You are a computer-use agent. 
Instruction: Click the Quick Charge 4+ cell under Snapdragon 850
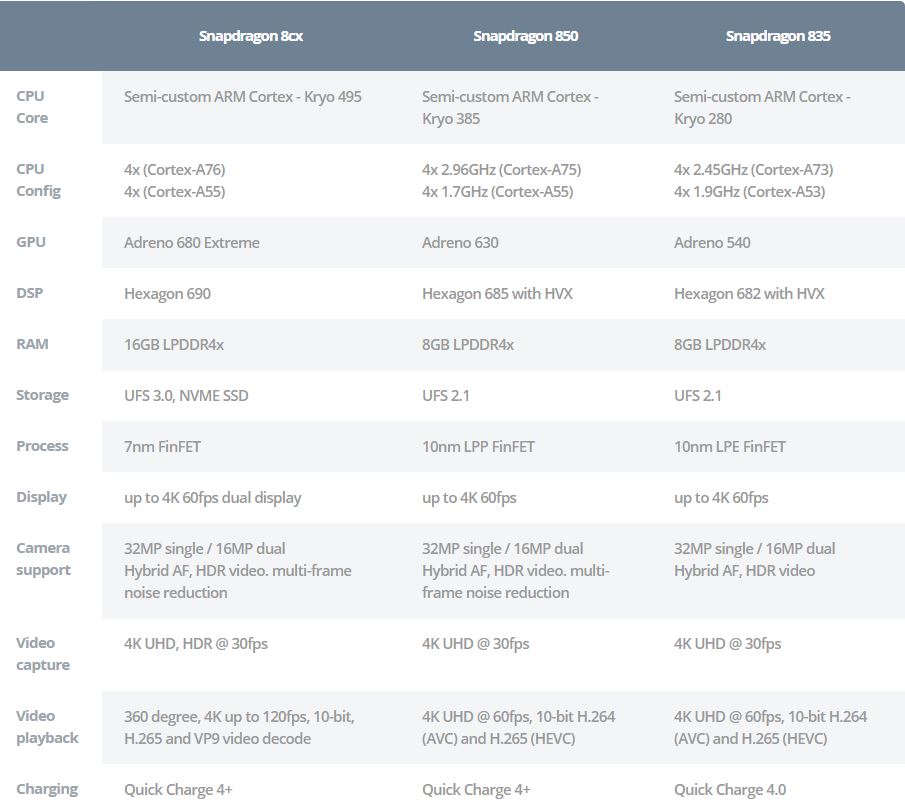(x=476, y=790)
